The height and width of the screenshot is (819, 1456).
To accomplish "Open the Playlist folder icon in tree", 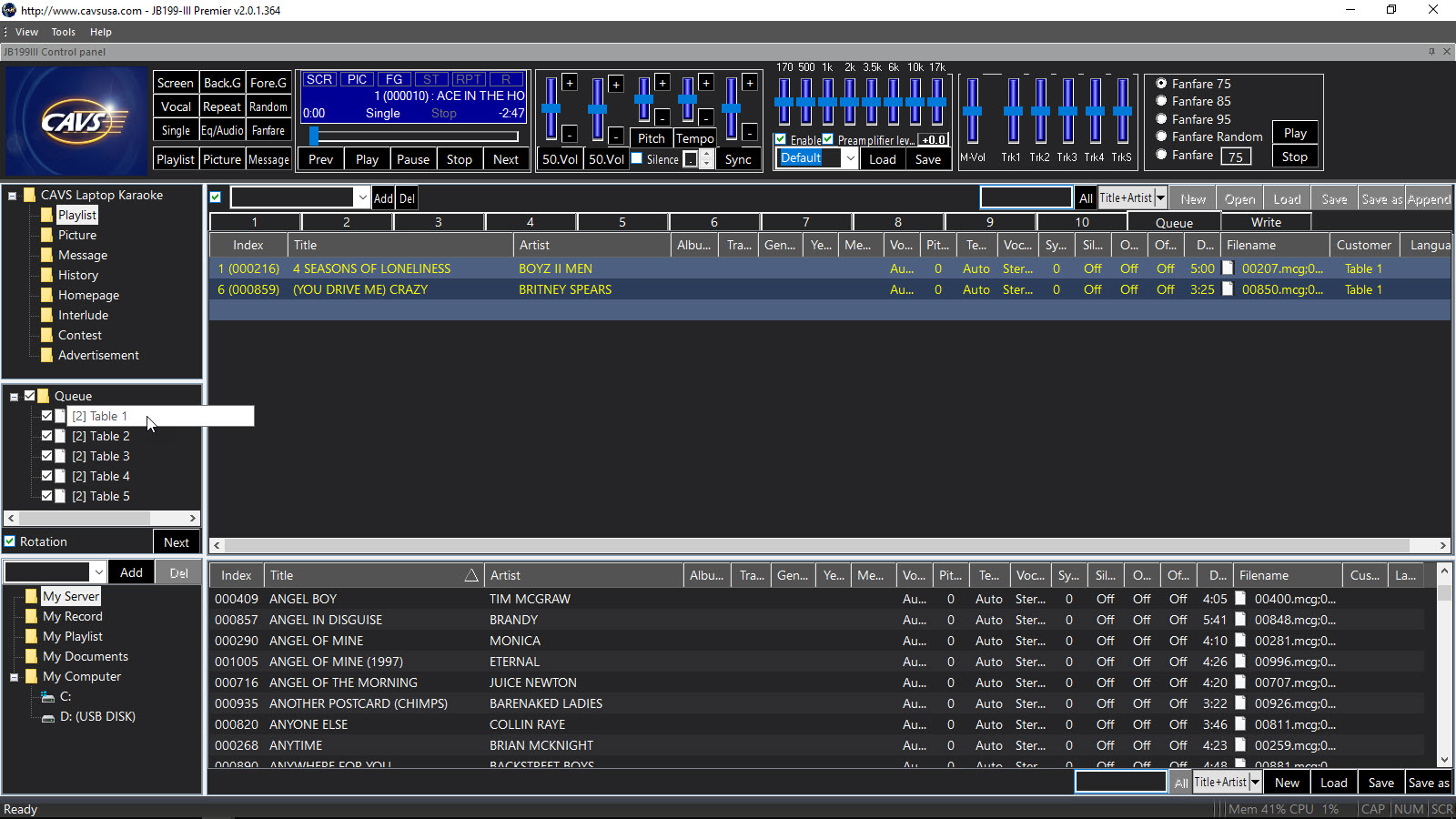I will (47, 215).
